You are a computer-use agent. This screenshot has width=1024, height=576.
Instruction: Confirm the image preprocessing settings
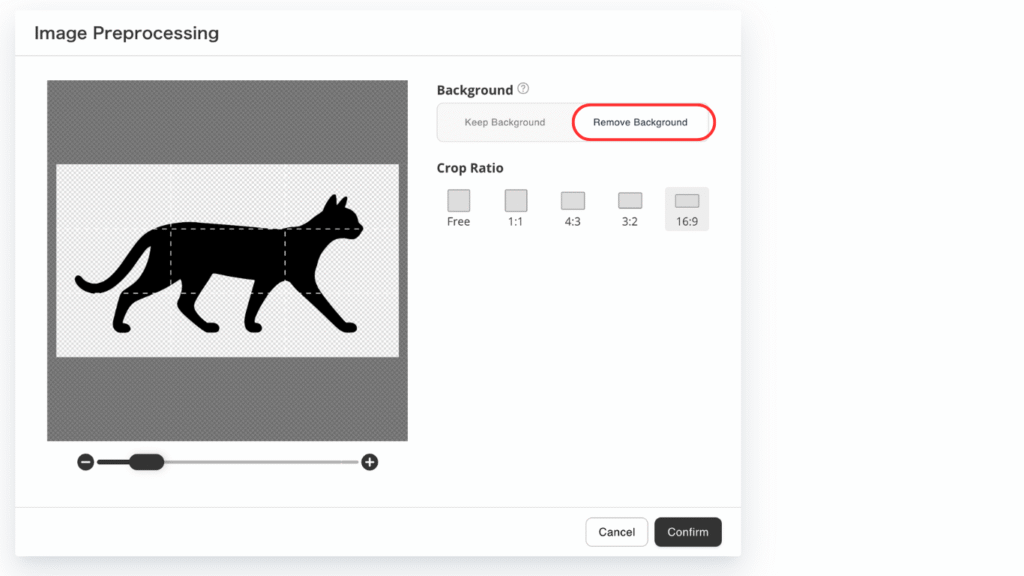688,532
